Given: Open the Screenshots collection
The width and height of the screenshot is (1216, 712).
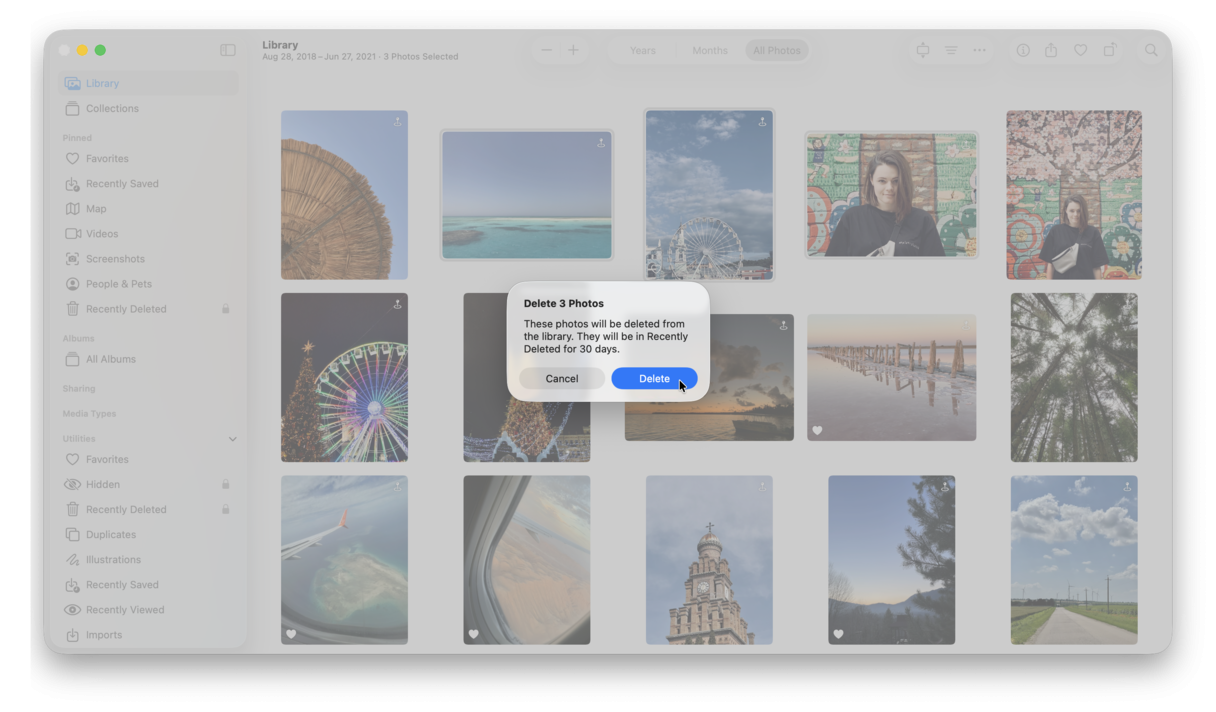Looking at the screenshot, I should coord(113,258).
